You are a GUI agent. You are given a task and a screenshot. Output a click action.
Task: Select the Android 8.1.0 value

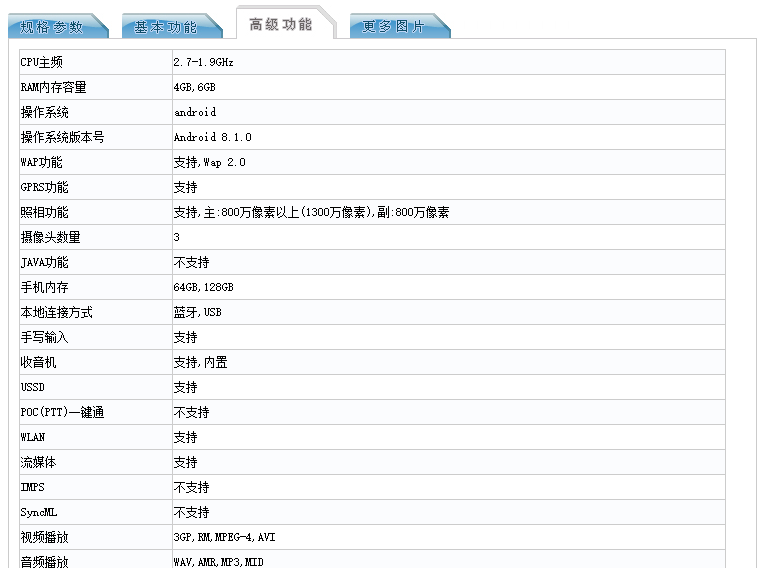click(212, 137)
